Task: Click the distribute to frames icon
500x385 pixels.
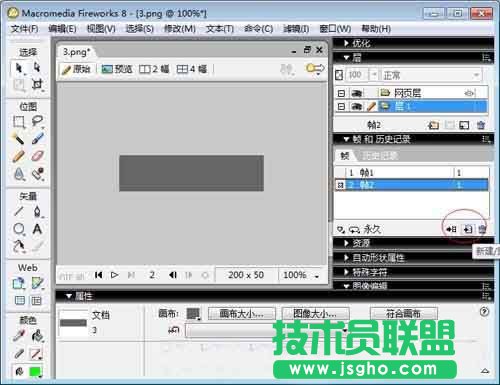Action: pyautogui.click(x=451, y=229)
